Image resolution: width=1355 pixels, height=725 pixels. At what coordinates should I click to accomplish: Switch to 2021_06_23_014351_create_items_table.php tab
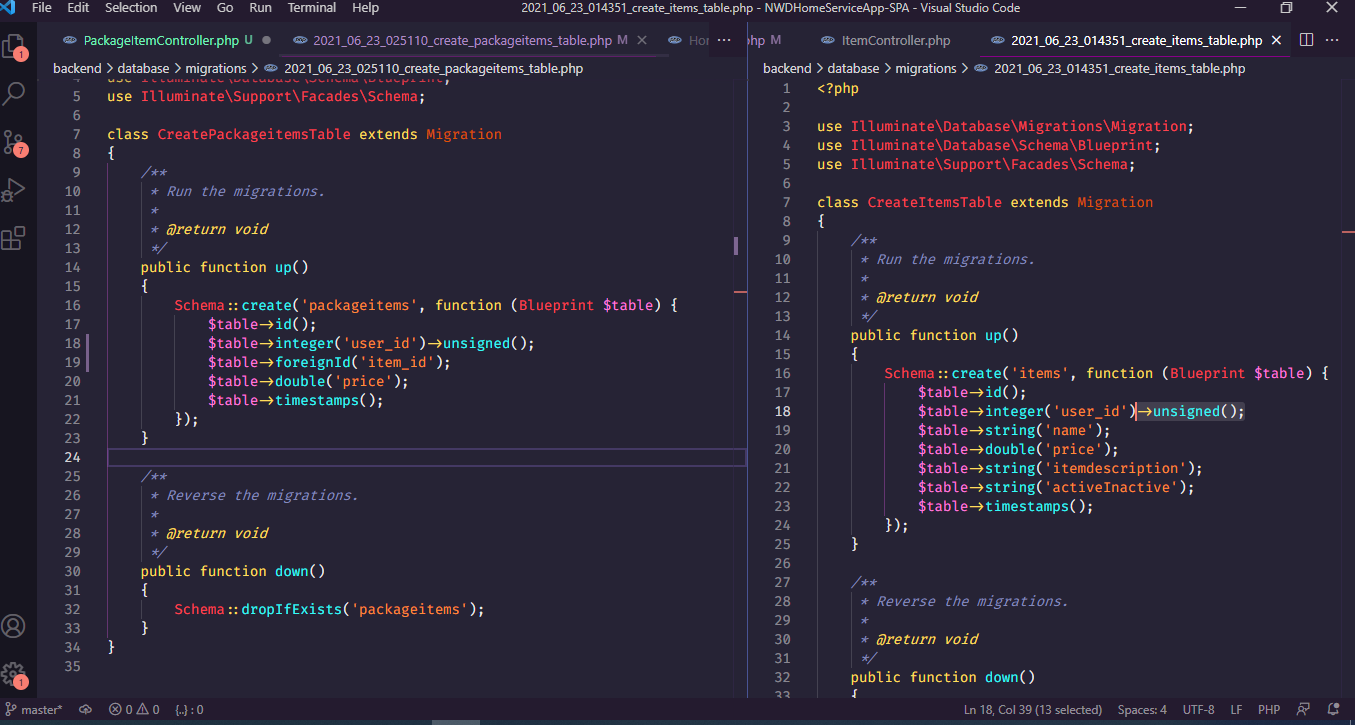[x=1136, y=41]
